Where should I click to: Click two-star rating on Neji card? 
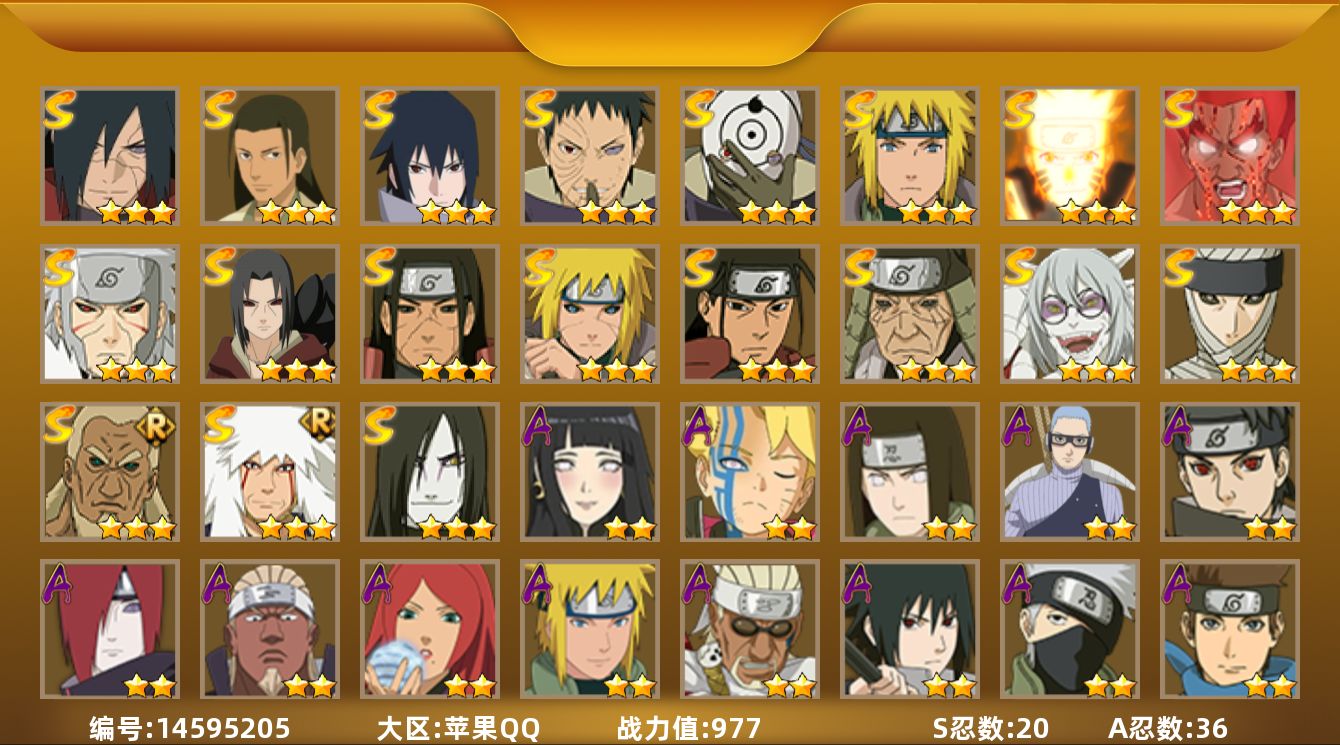(949, 527)
